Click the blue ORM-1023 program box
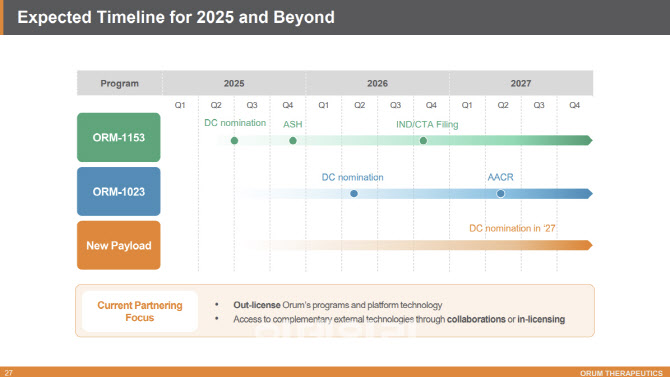This screenshot has height=377, width=670. pyautogui.click(x=119, y=191)
